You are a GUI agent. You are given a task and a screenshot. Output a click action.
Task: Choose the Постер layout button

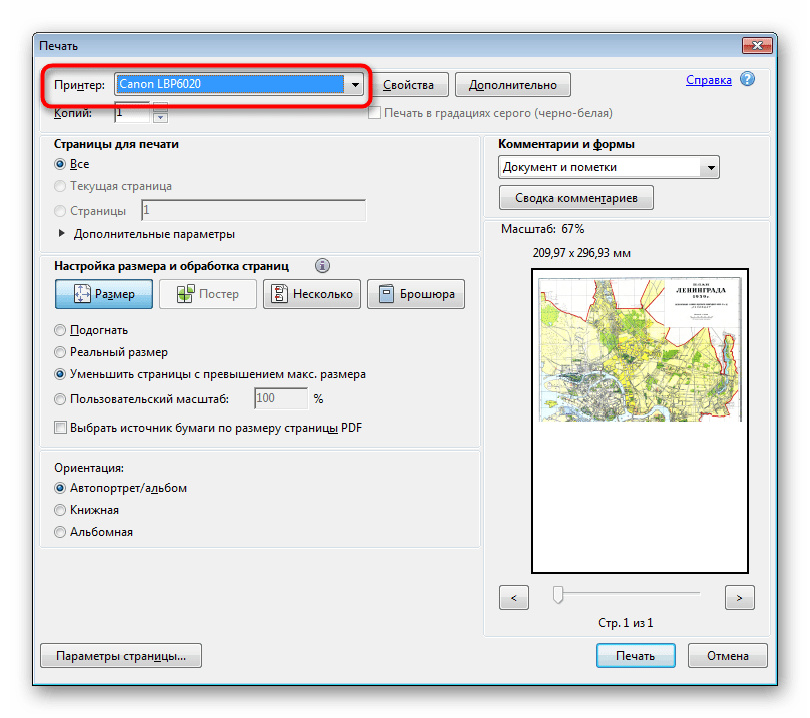[x=208, y=294]
